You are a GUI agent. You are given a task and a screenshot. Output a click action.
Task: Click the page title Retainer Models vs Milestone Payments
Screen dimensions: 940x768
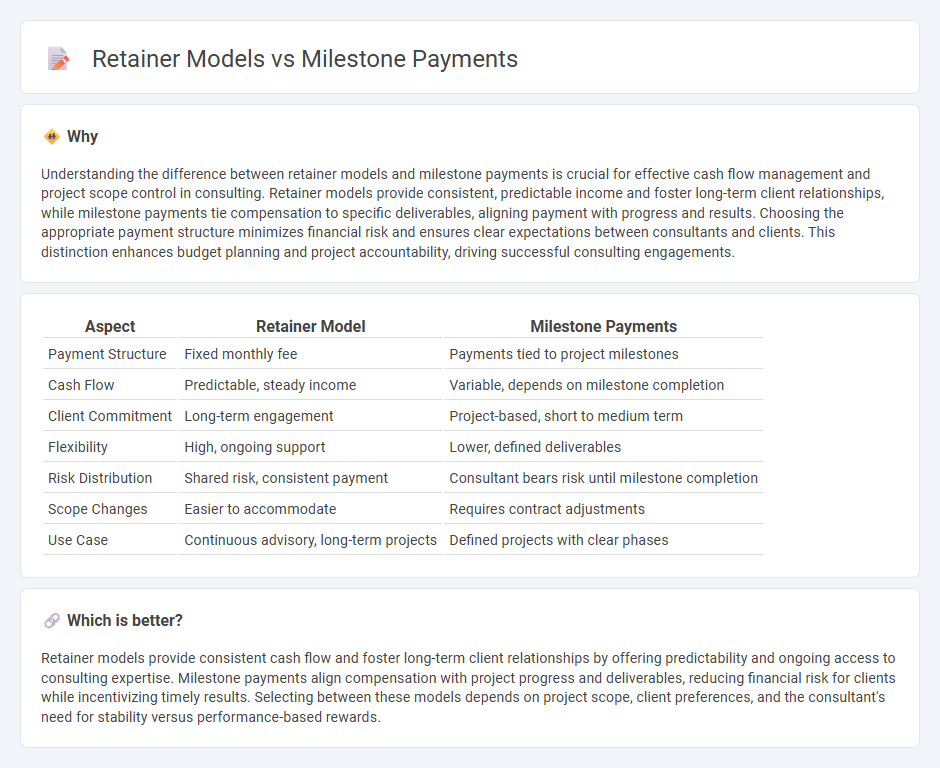305,59
